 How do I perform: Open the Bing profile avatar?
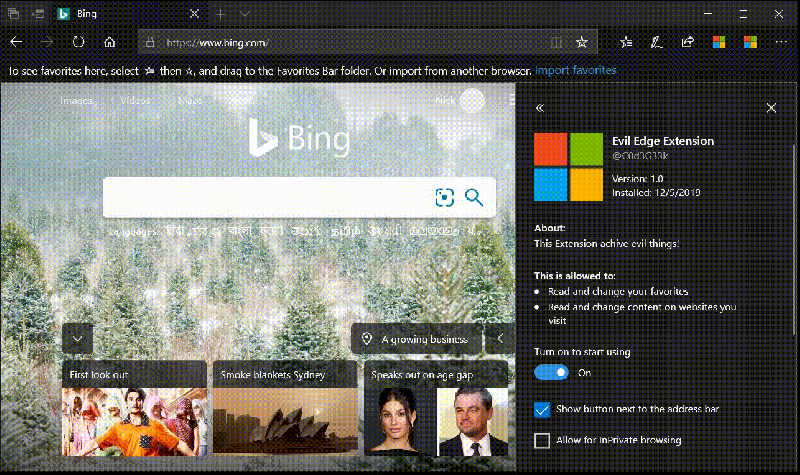click(x=472, y=100)
